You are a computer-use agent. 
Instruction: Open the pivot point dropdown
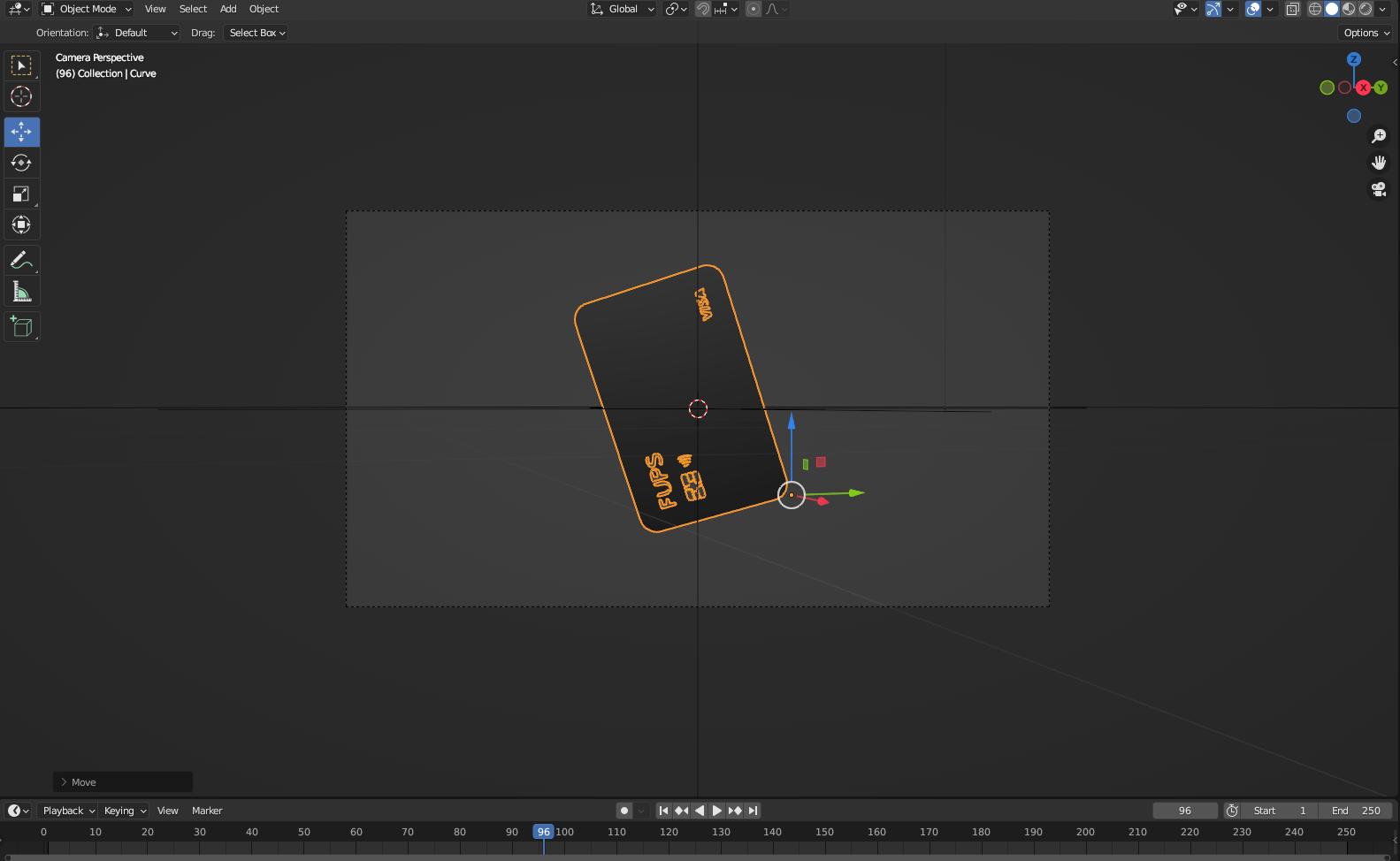[x=677, y=9]
